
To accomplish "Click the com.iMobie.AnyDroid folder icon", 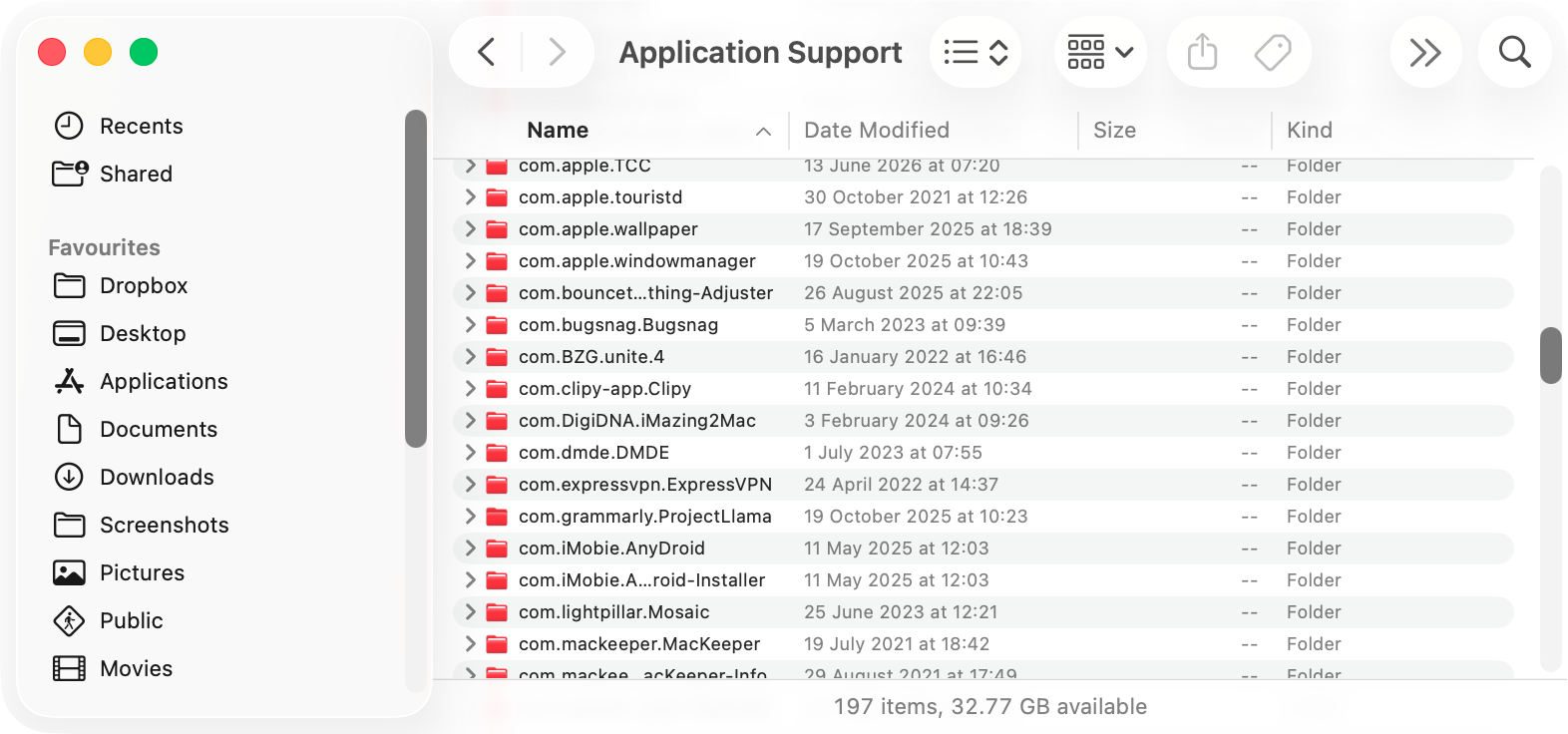I will 497,549.
